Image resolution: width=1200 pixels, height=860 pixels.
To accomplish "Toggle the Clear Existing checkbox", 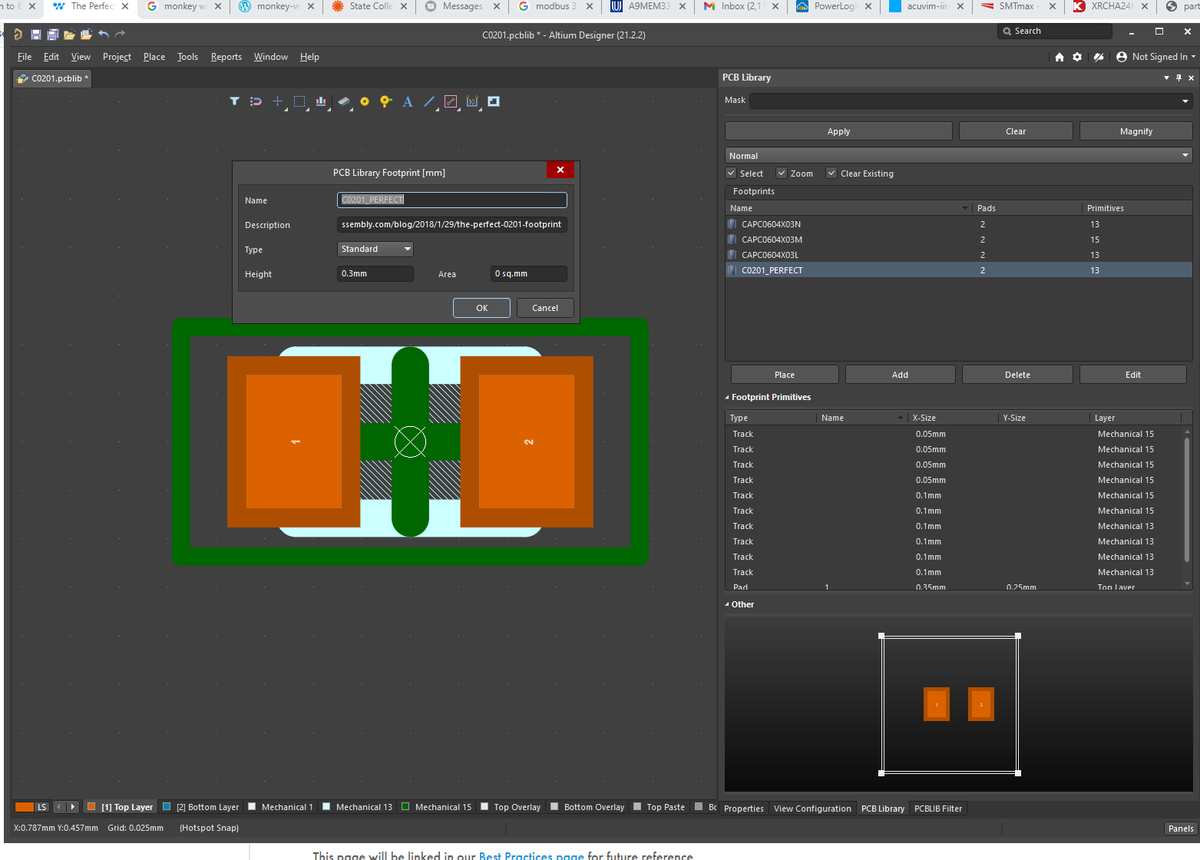I will pos(832,173).
